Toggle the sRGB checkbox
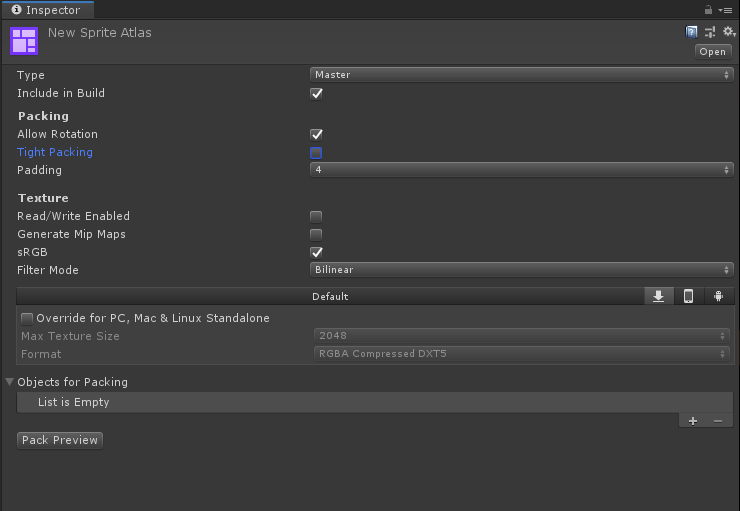 (x=316, y=252)
